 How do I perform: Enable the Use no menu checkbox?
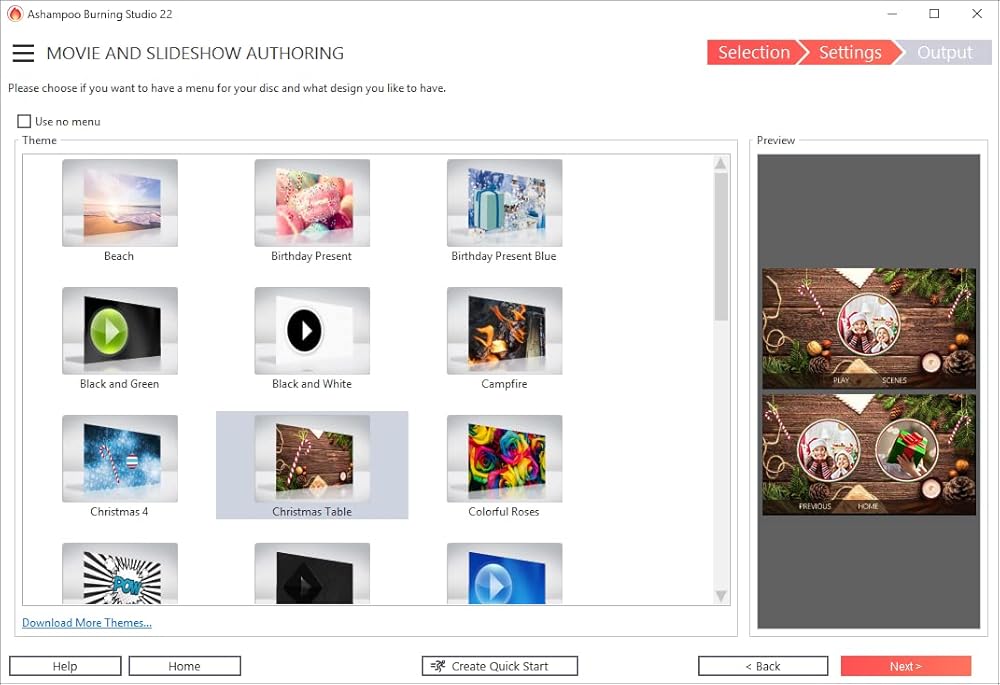[25, 122]
